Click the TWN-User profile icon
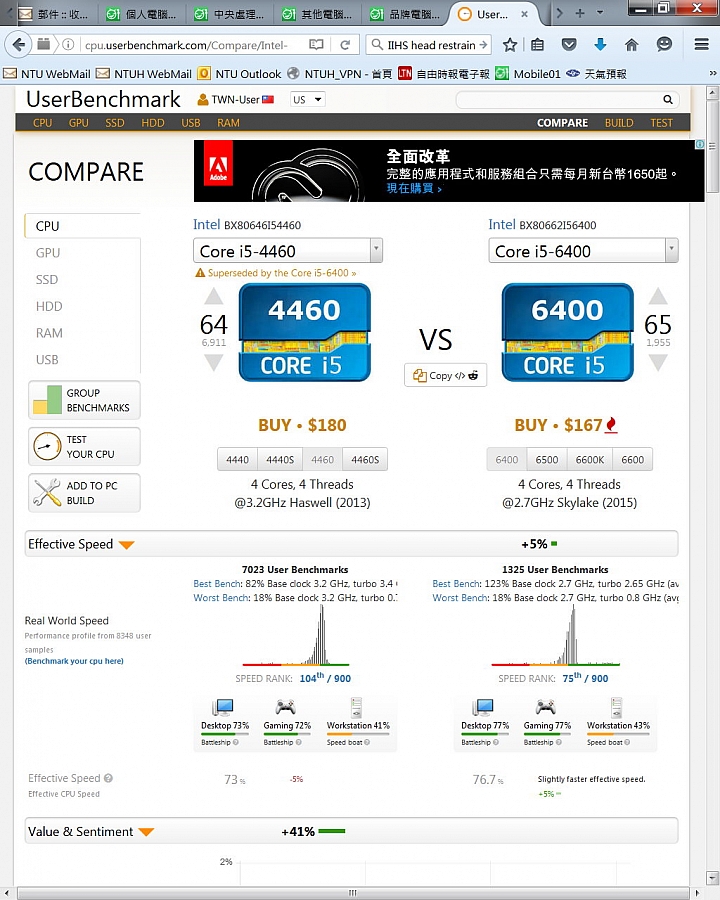 [x=203, y=100]
